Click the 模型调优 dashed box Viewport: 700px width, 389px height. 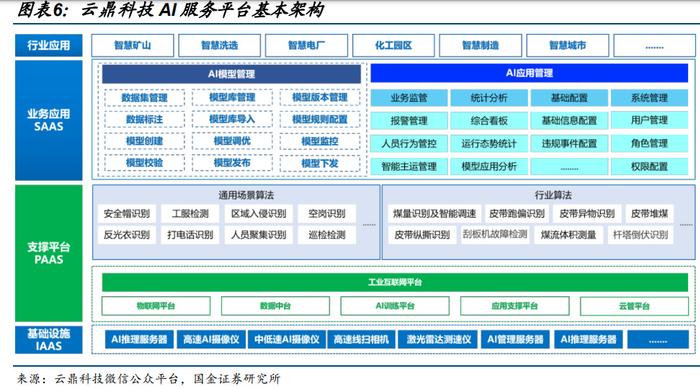click(232, 141)
